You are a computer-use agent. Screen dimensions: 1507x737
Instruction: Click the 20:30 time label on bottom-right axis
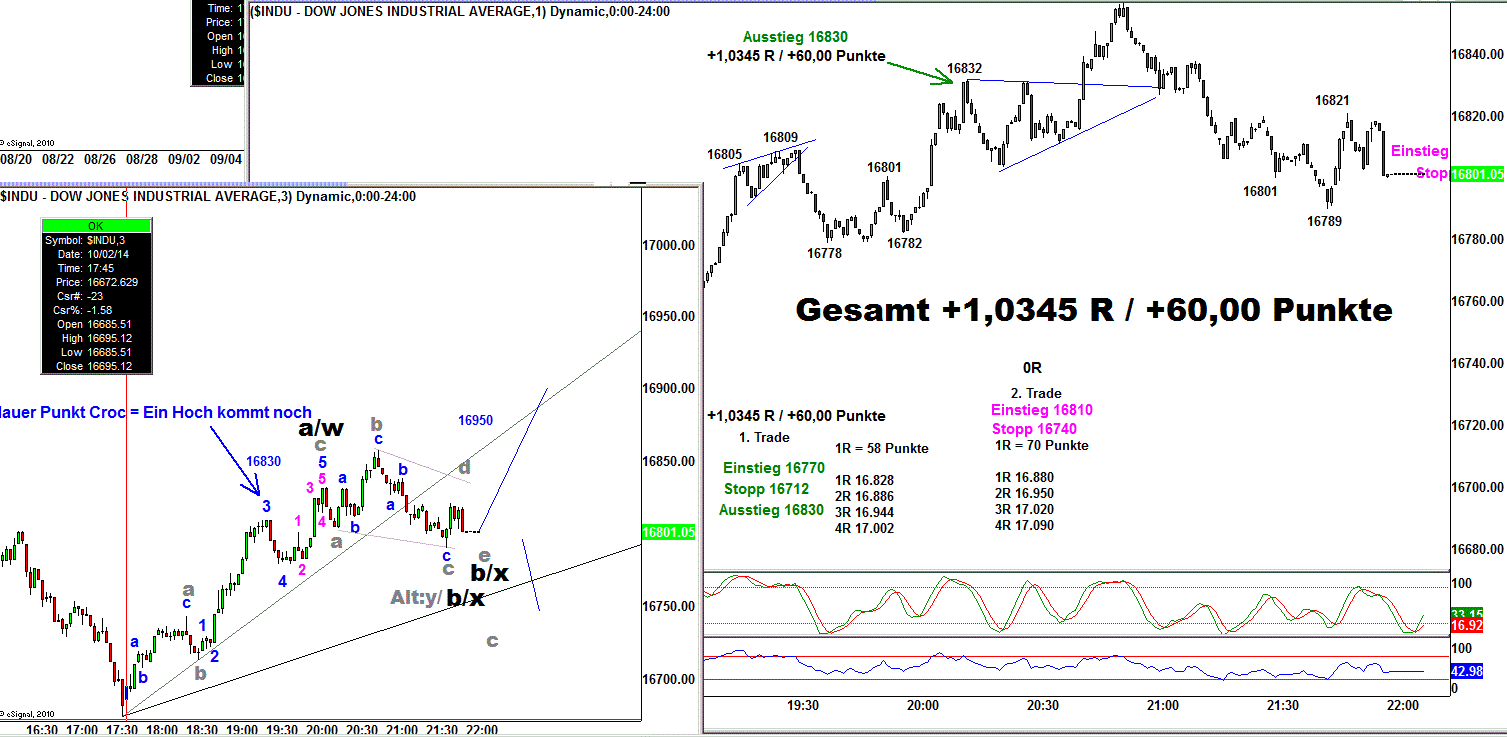1043,705
